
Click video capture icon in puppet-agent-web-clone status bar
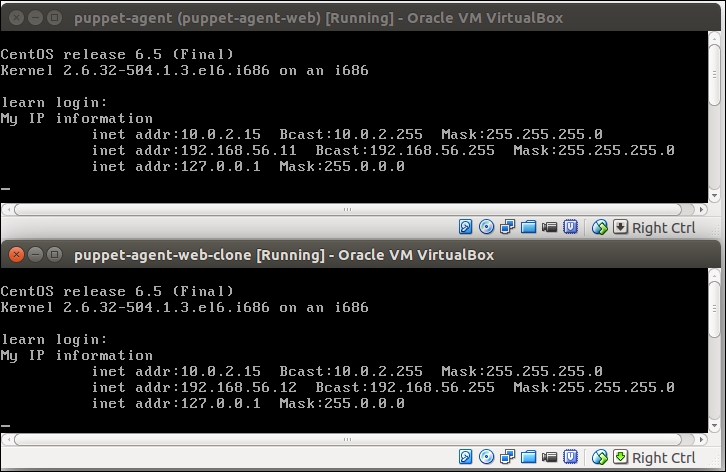click(x=550, y=458)
